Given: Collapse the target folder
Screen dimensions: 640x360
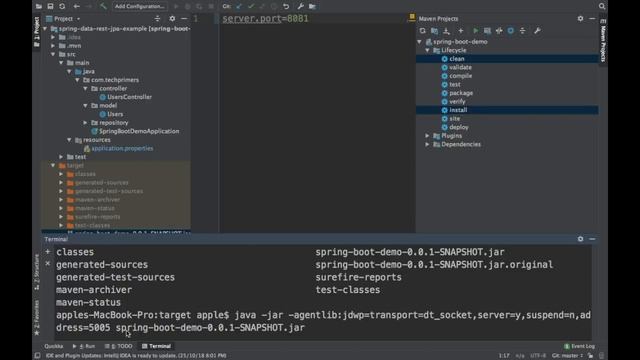Looking at the screenshot, I should click(53, 166).
